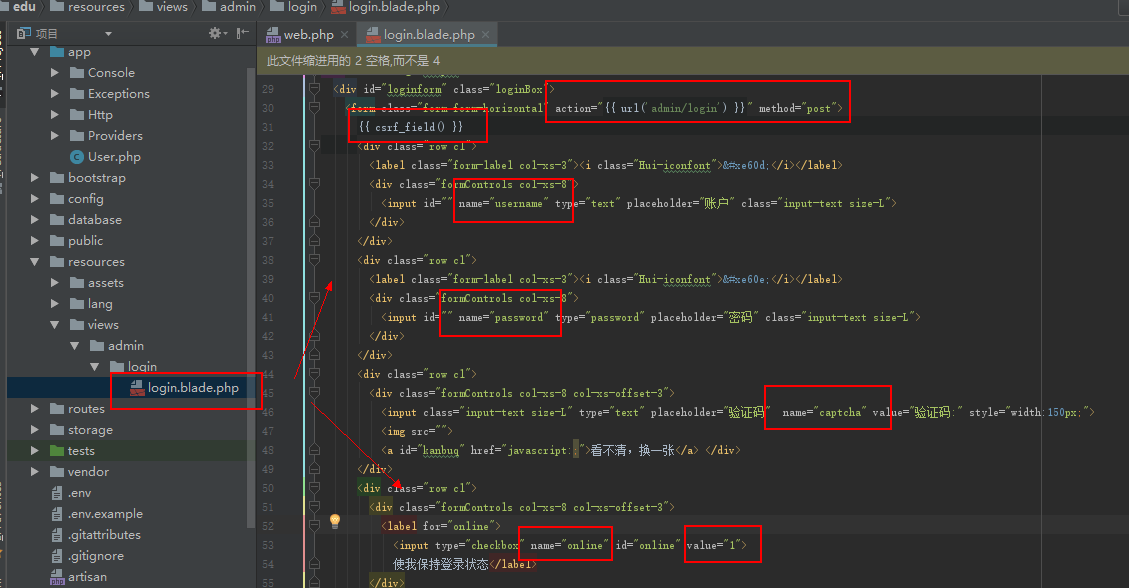The width and height of the screenshot is (1129, 588).
Task: Expand the Http folder
Action: [x=55, y=115]
